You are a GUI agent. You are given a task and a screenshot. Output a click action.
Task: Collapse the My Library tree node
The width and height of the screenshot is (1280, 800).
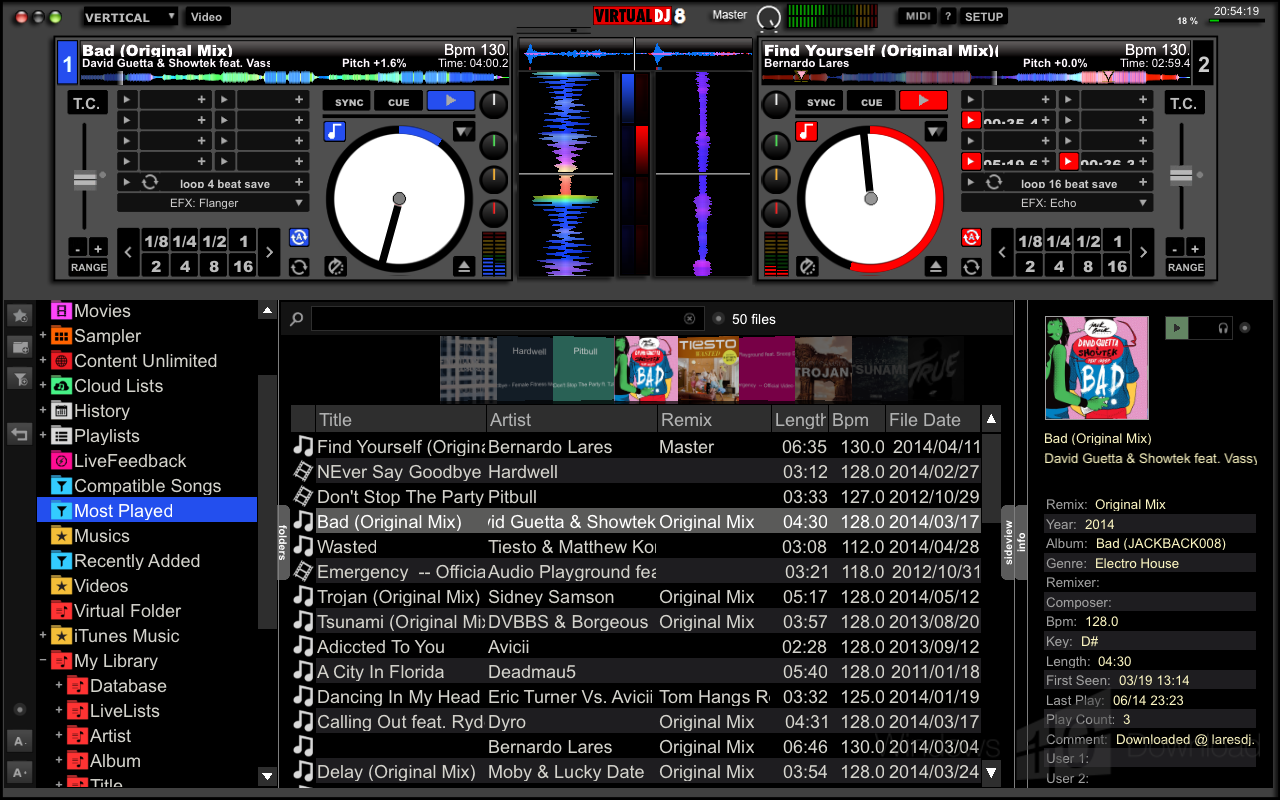(x=43, y=661)
